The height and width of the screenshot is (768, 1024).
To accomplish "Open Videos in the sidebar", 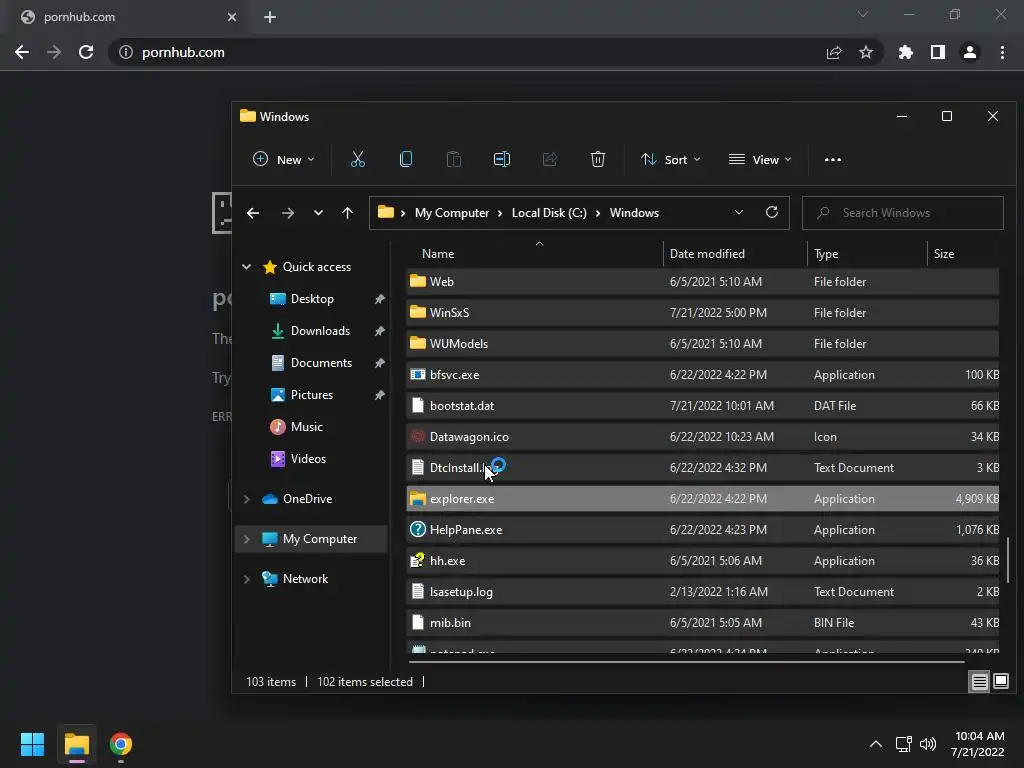I will coord(308,458).
